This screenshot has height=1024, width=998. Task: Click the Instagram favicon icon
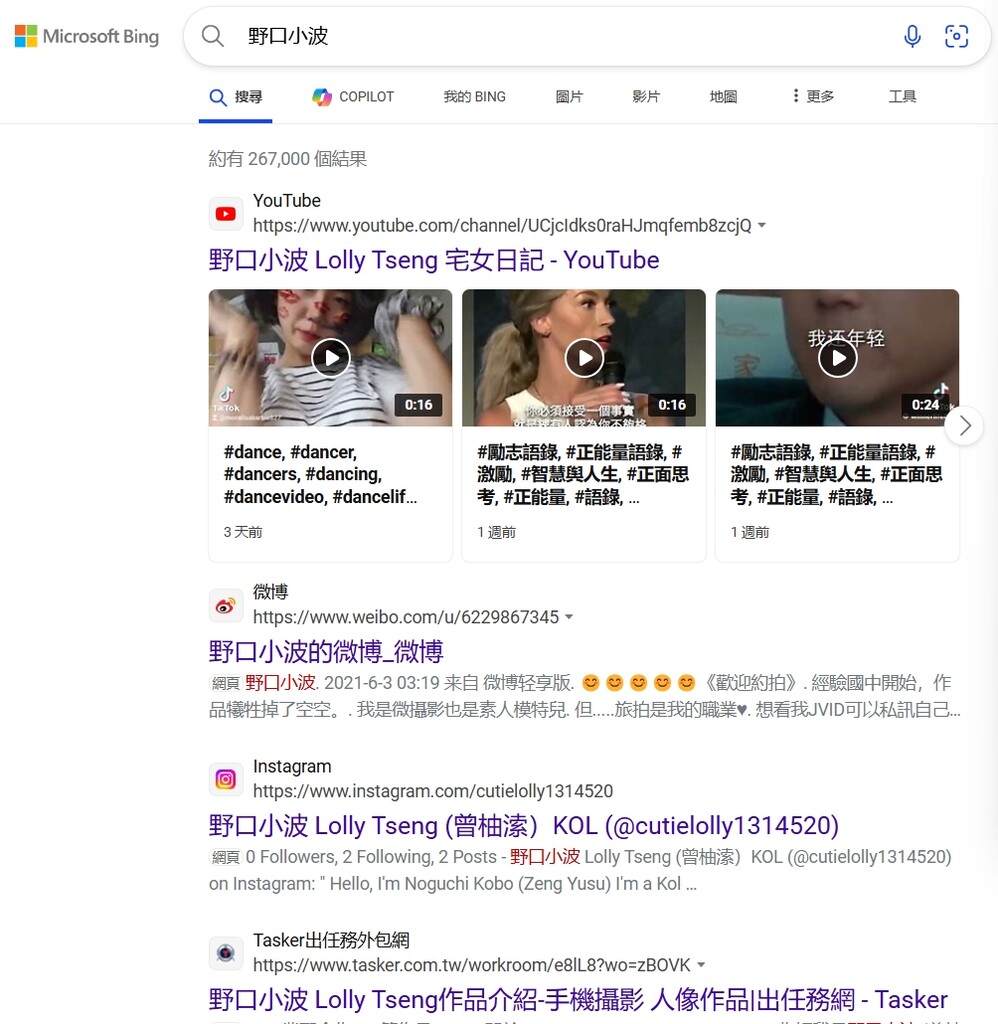[x=226, y=779]
